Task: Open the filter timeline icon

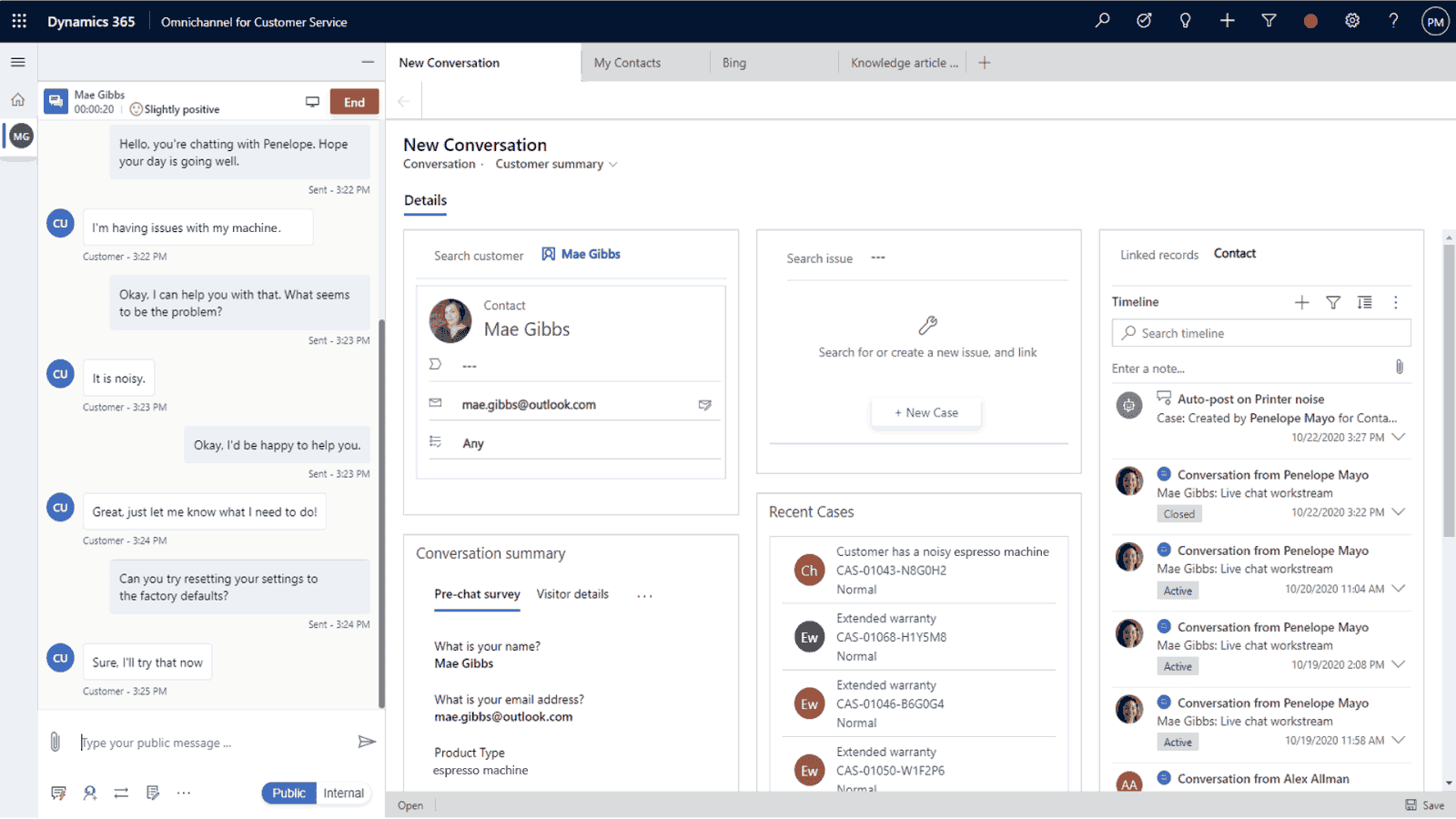Action: click(x=1333, y=302)
